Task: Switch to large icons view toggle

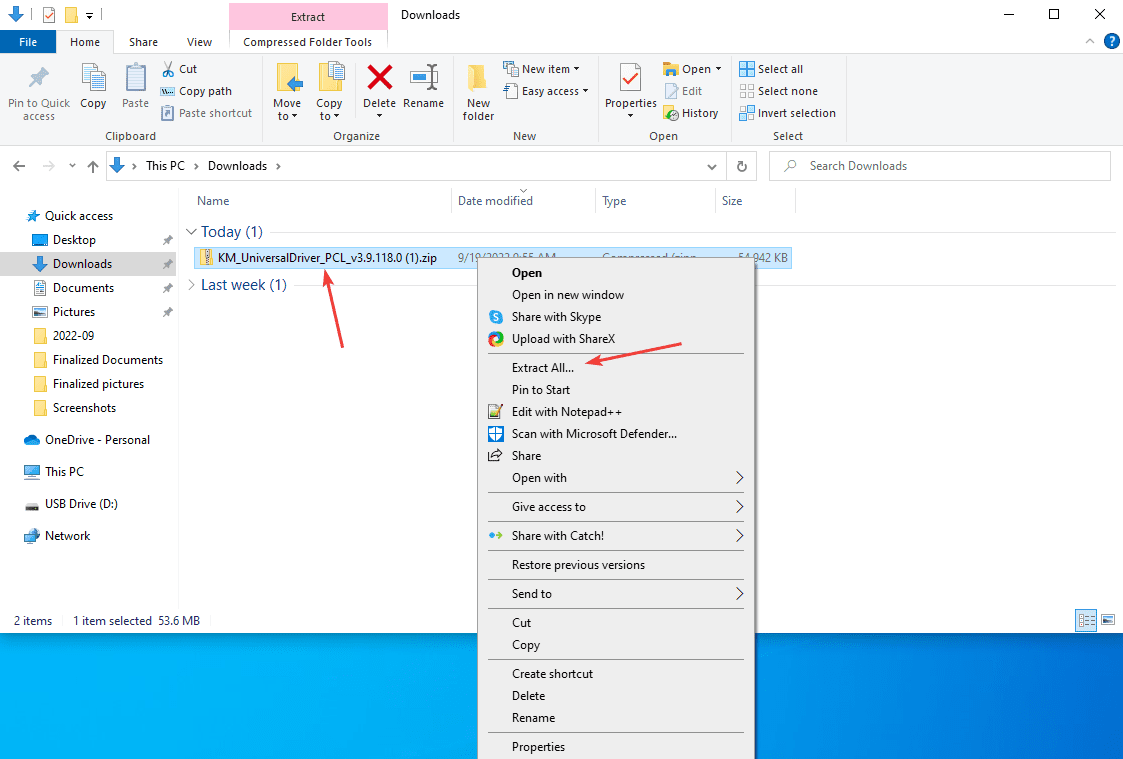Action: 1108,621
